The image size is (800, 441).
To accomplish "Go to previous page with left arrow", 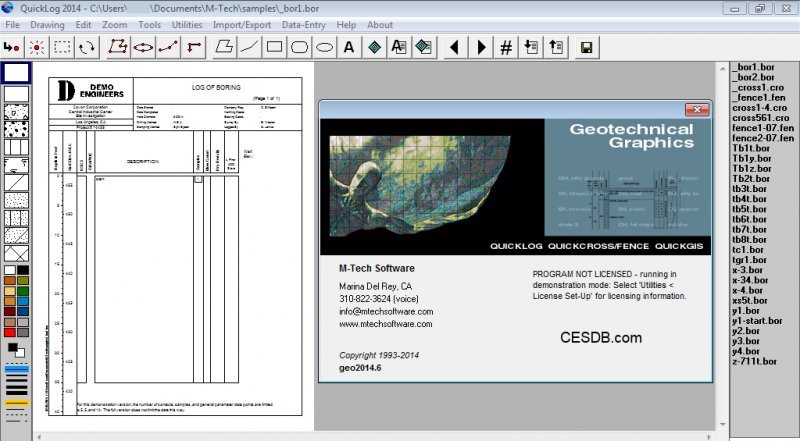I will click(455, 47).
